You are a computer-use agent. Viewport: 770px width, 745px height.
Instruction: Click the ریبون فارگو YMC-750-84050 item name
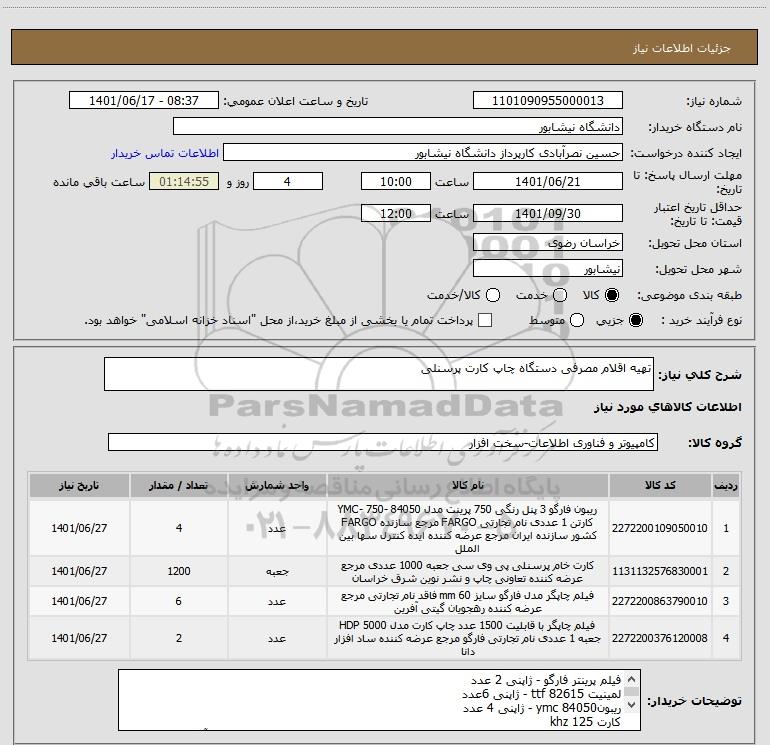point(468,528)
